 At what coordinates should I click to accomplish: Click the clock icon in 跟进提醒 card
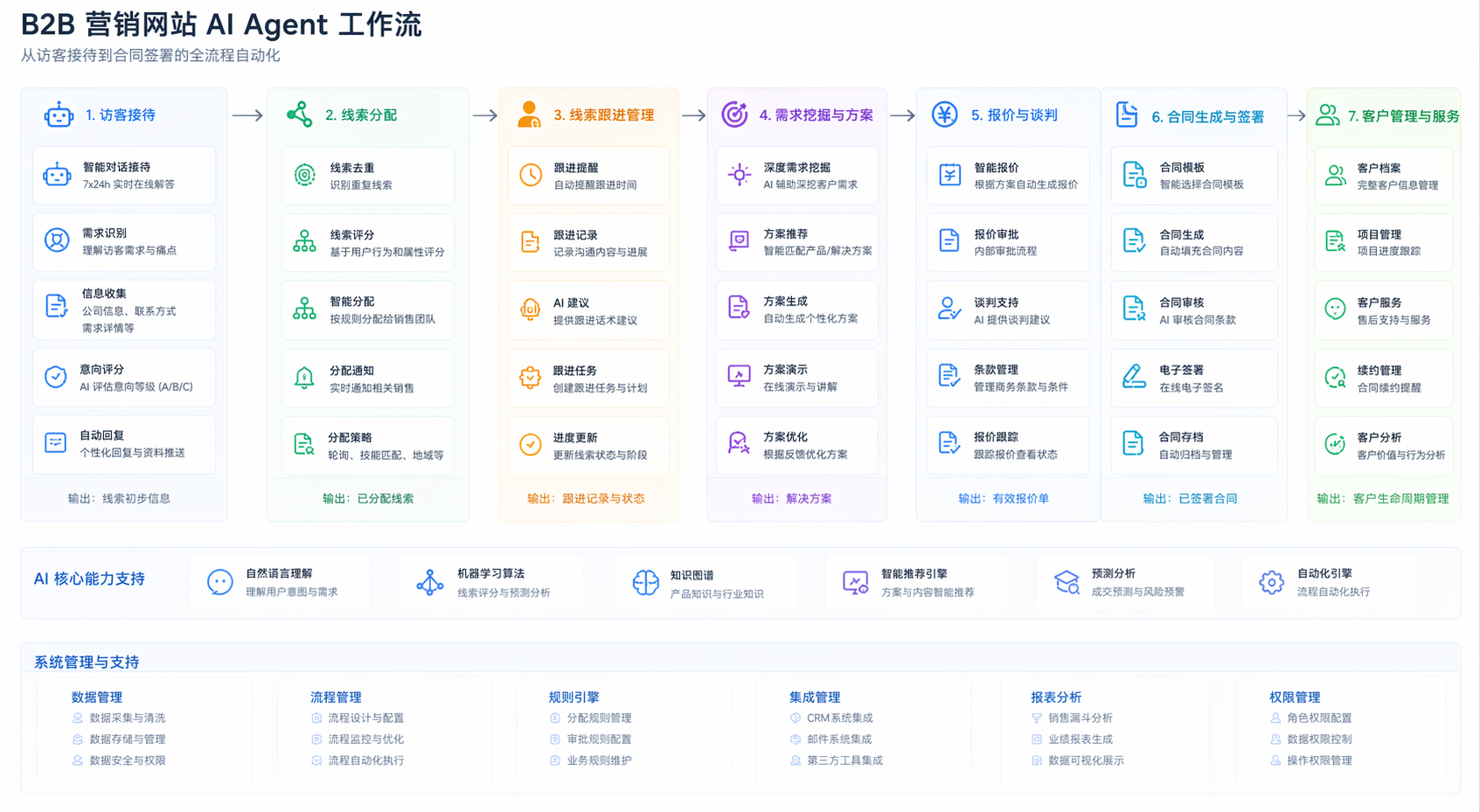(x=531, y=175)
